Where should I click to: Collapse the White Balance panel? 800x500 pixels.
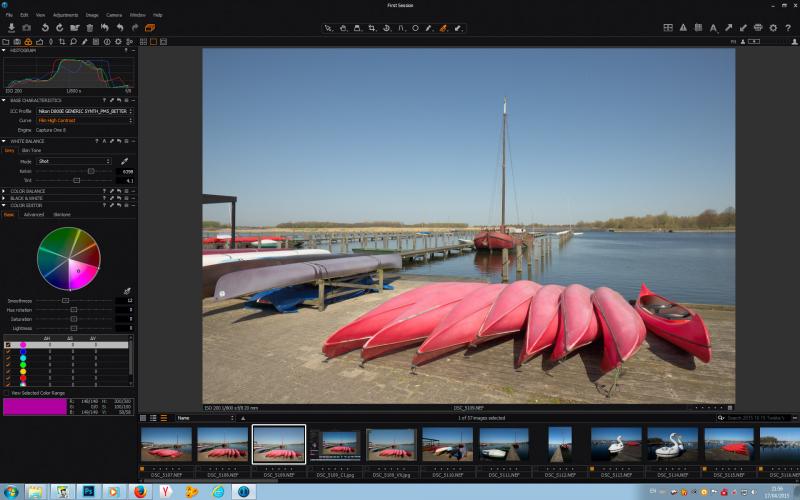[x=4, y=141]
